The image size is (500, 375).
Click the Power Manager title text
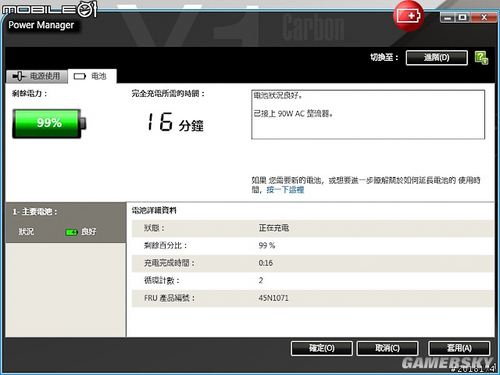pyautogui.click(x=41, y=25)
